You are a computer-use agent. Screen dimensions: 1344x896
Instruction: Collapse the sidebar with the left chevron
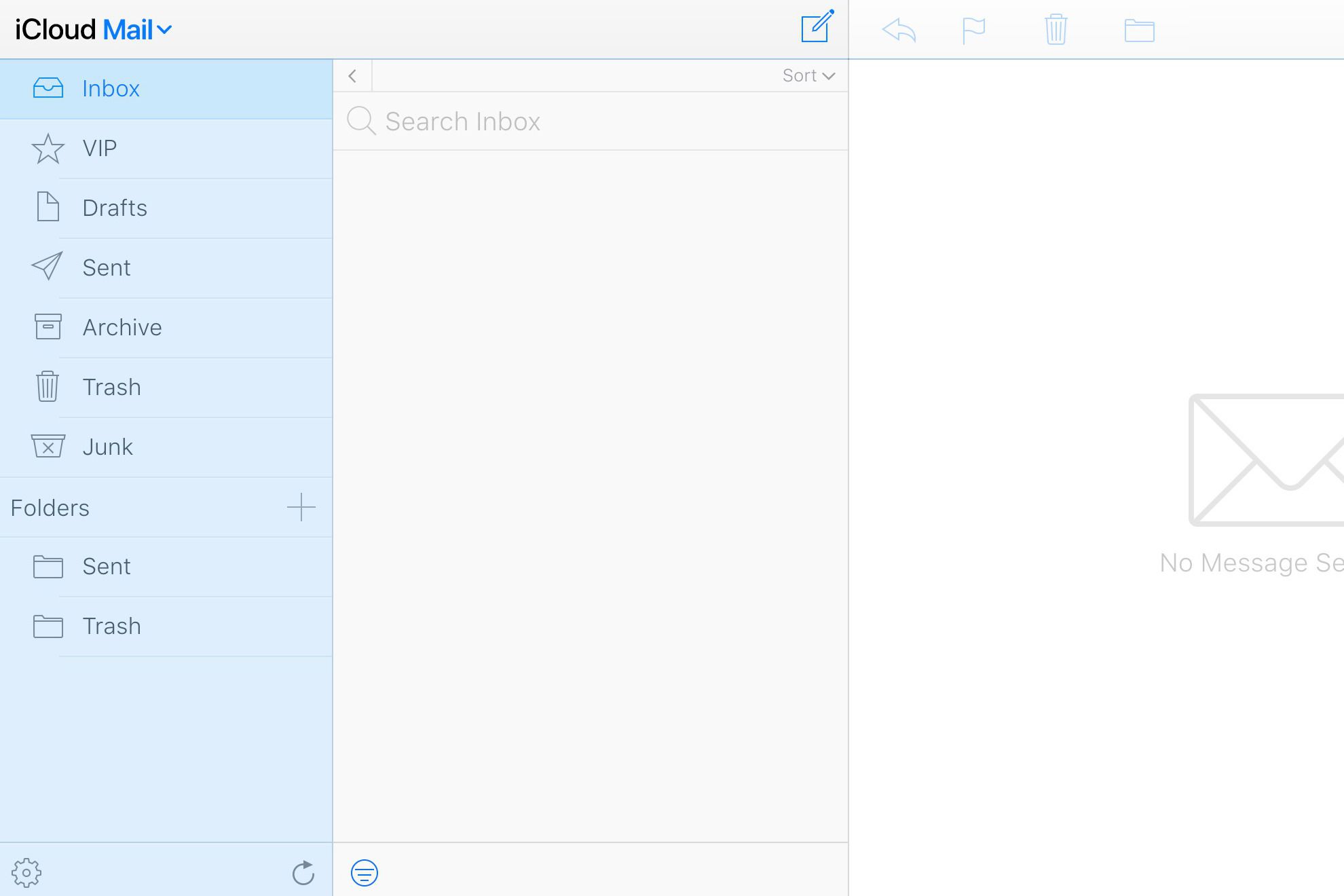point(352,76)
